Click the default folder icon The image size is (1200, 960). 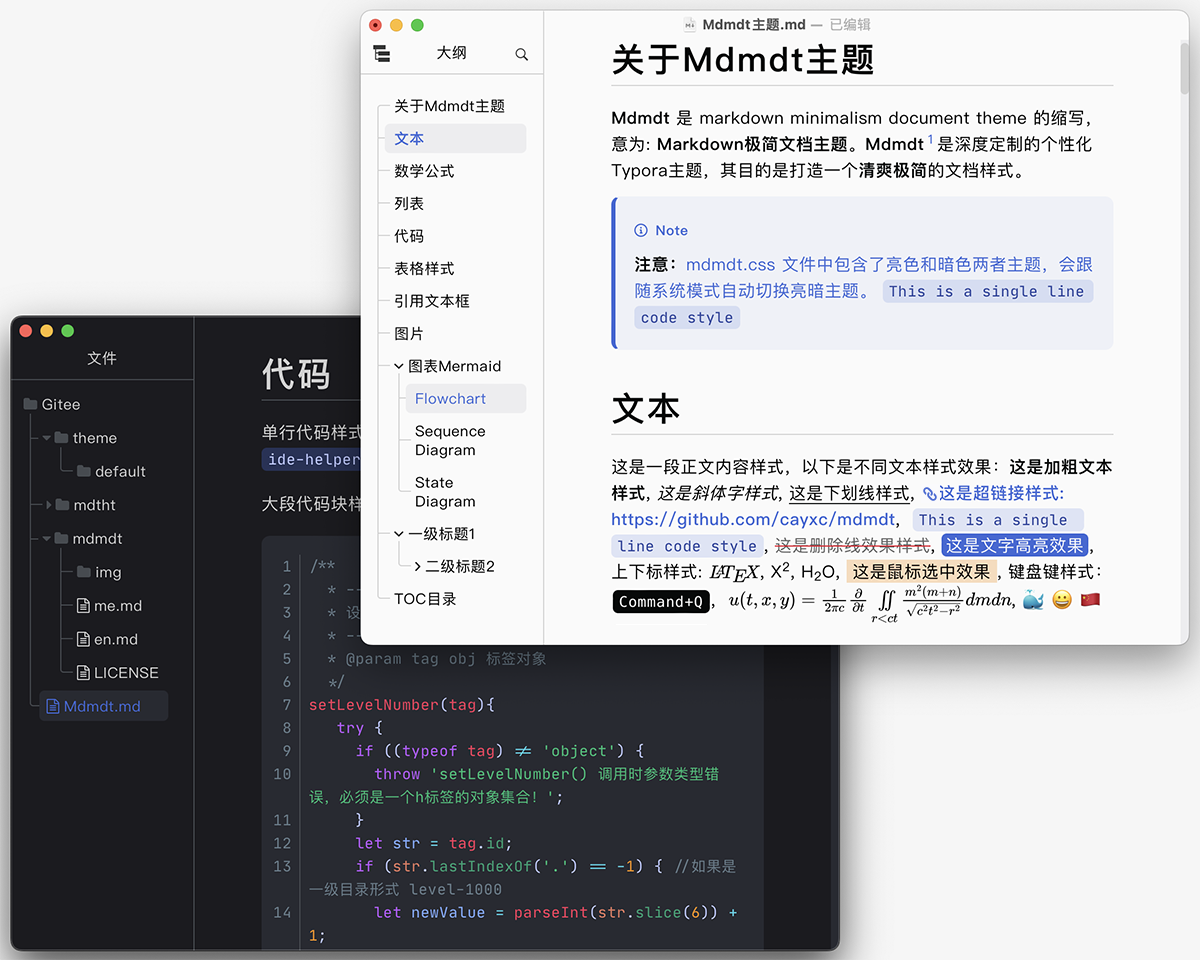(84, 471)
